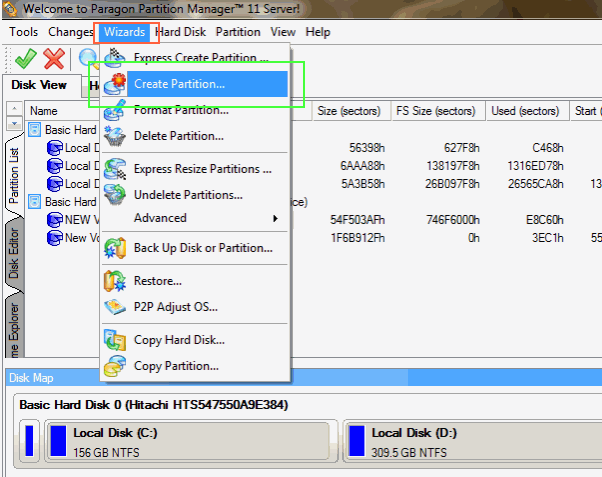Select Format Partition from Wizards menu
The image size is (602, 477).
(179, 109)
